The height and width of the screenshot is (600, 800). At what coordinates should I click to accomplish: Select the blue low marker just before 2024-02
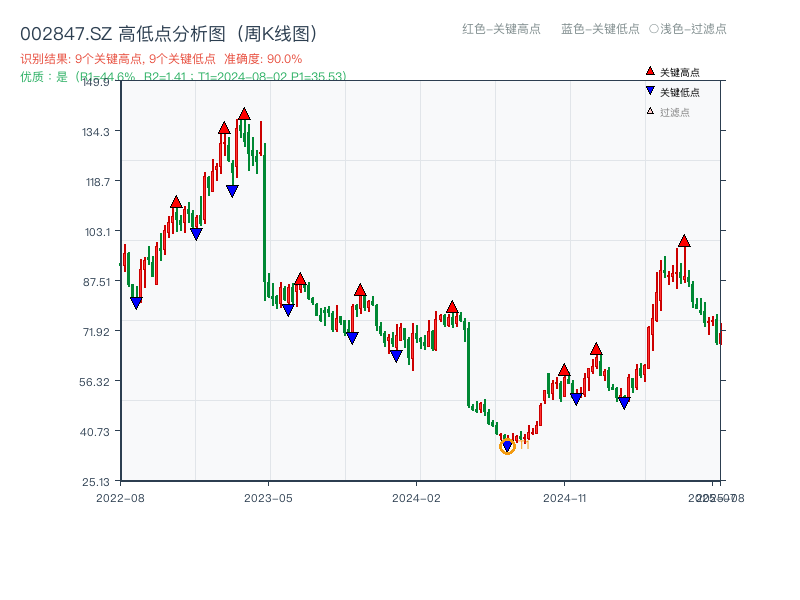click(396, 356)
